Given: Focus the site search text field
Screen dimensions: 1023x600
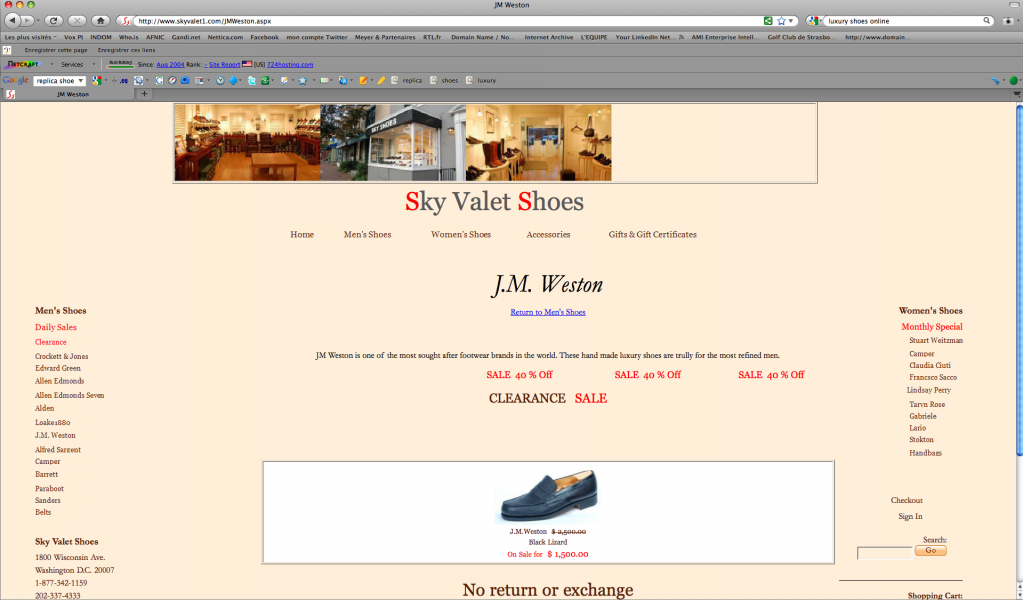Looking at the screenshot, I should (x=885, y=553).
